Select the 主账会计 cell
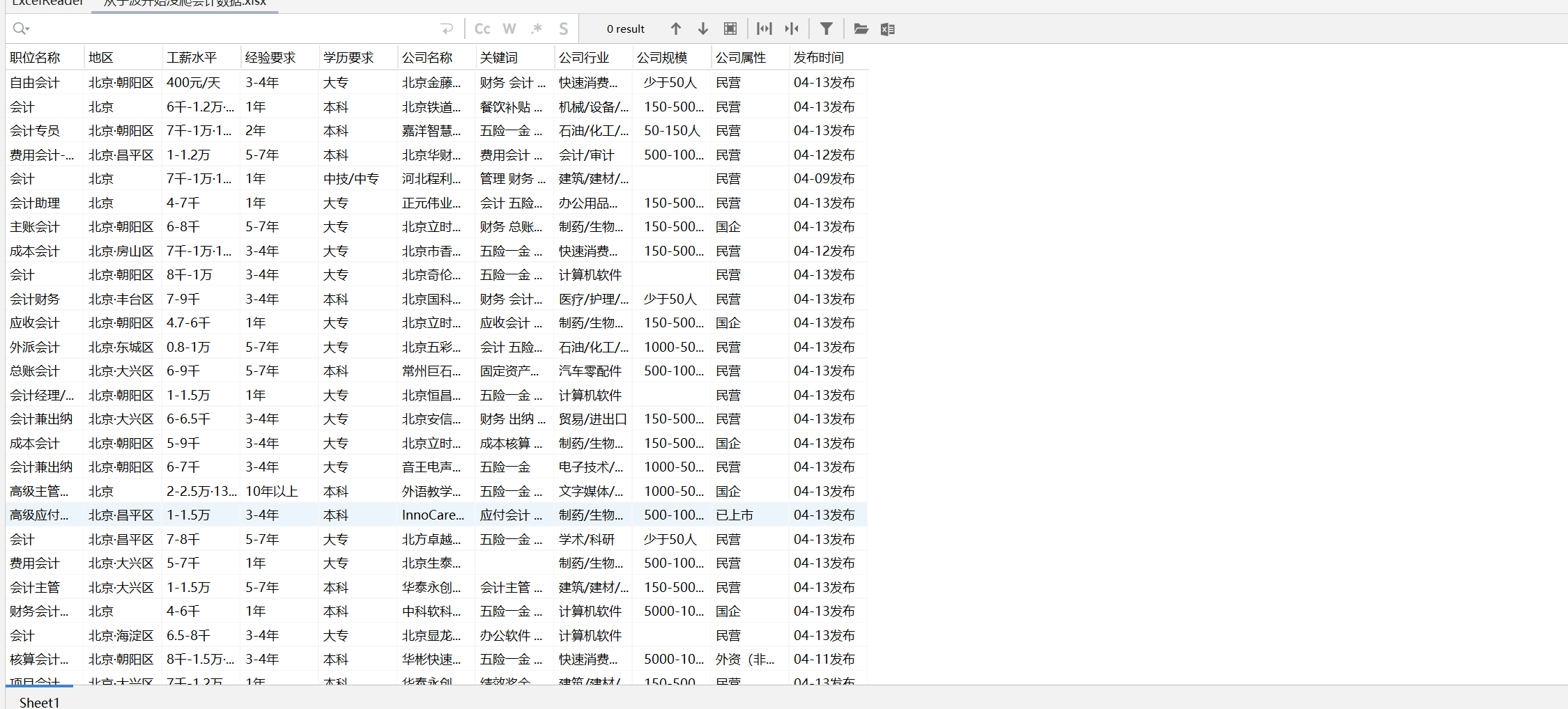The height and width of the screenshot is (709, 1568). click(x=45, y=226)
